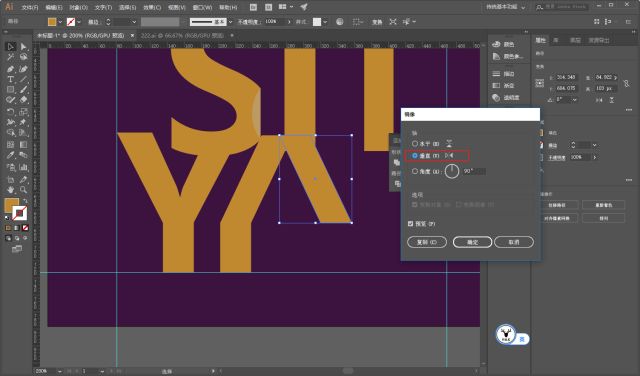Expand the zoom level dropdown at bottom
The width and height of the screenshot is (640, 376).
pos(60,371)
